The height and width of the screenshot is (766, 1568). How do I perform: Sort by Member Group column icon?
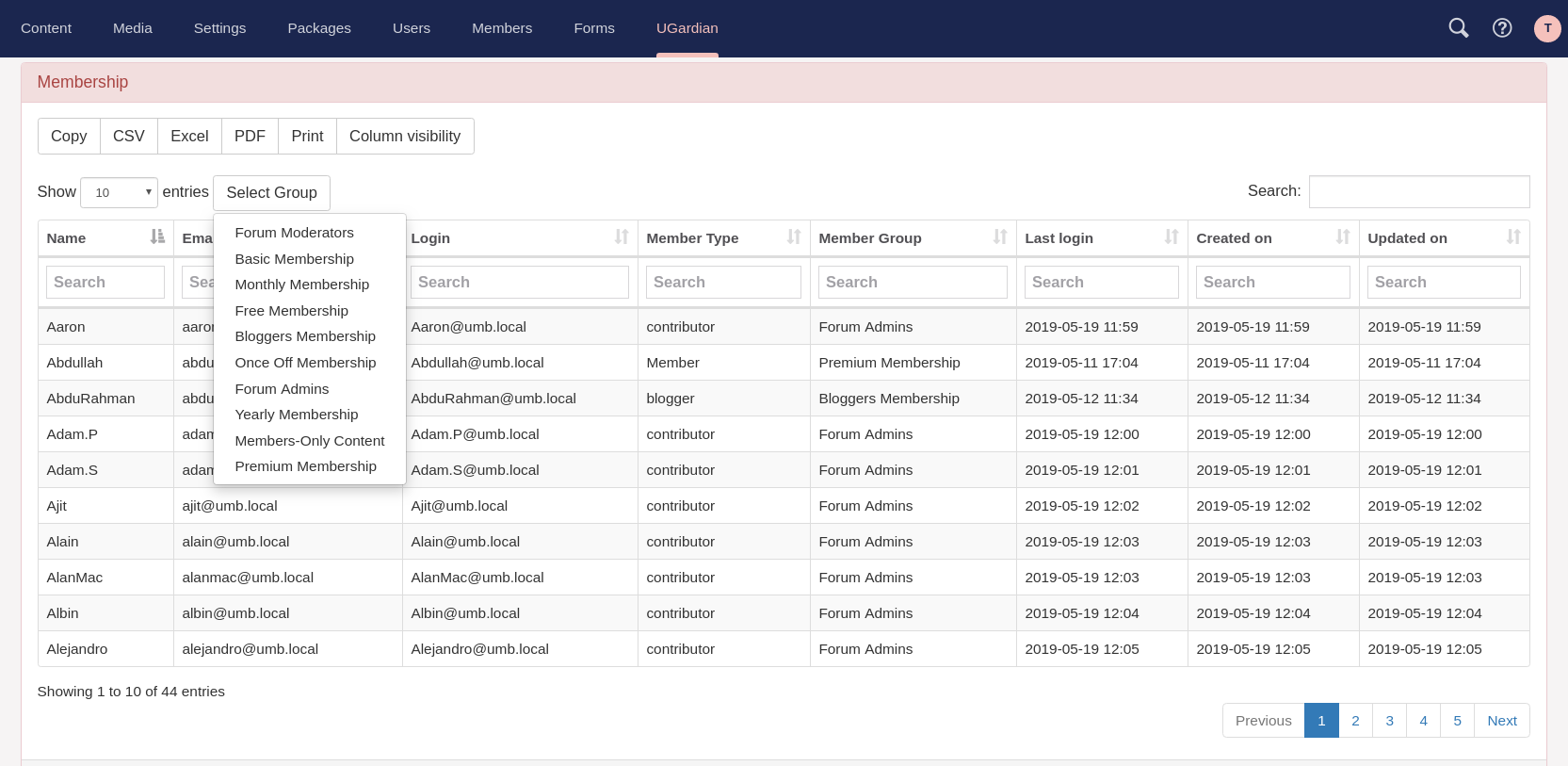(1000, 237)
